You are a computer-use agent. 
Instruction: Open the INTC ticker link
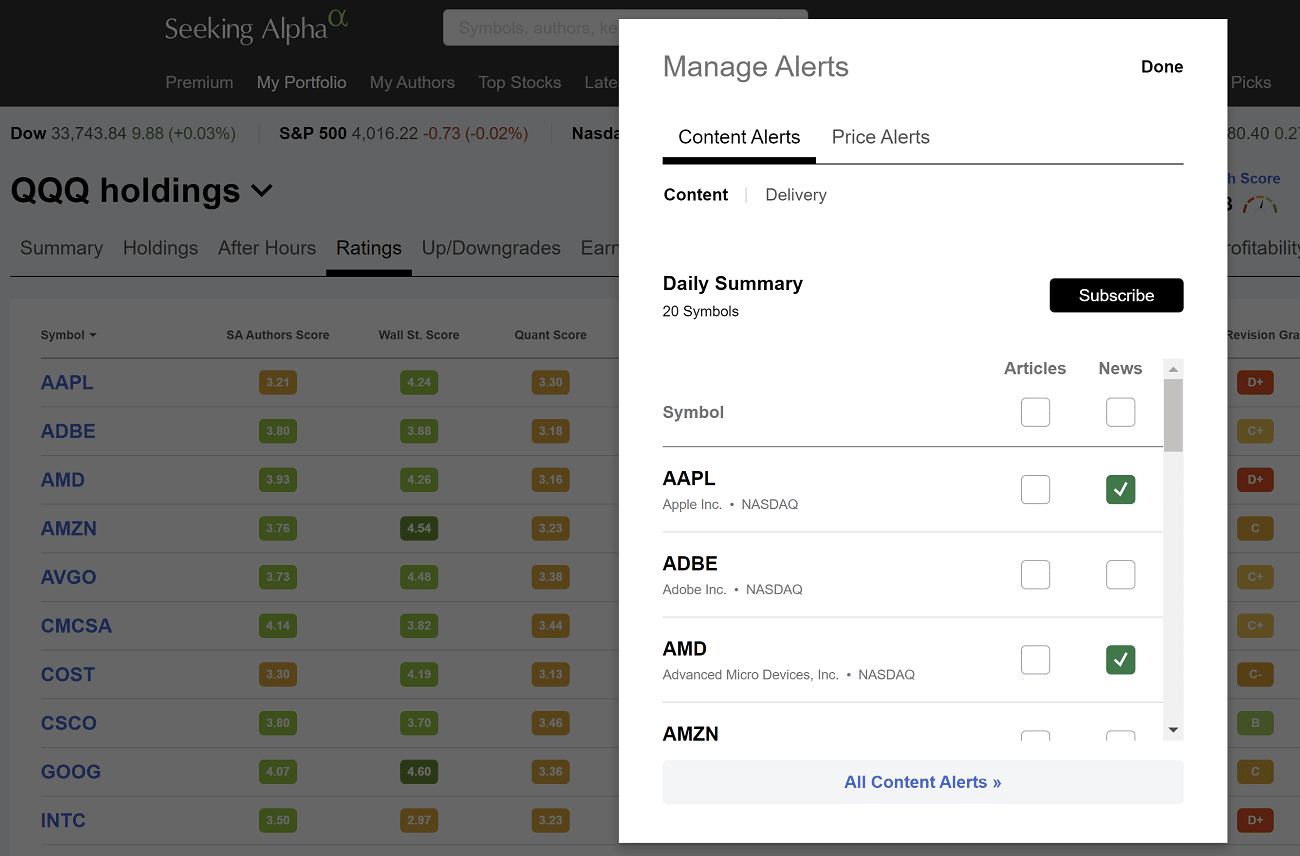point(63,820)
